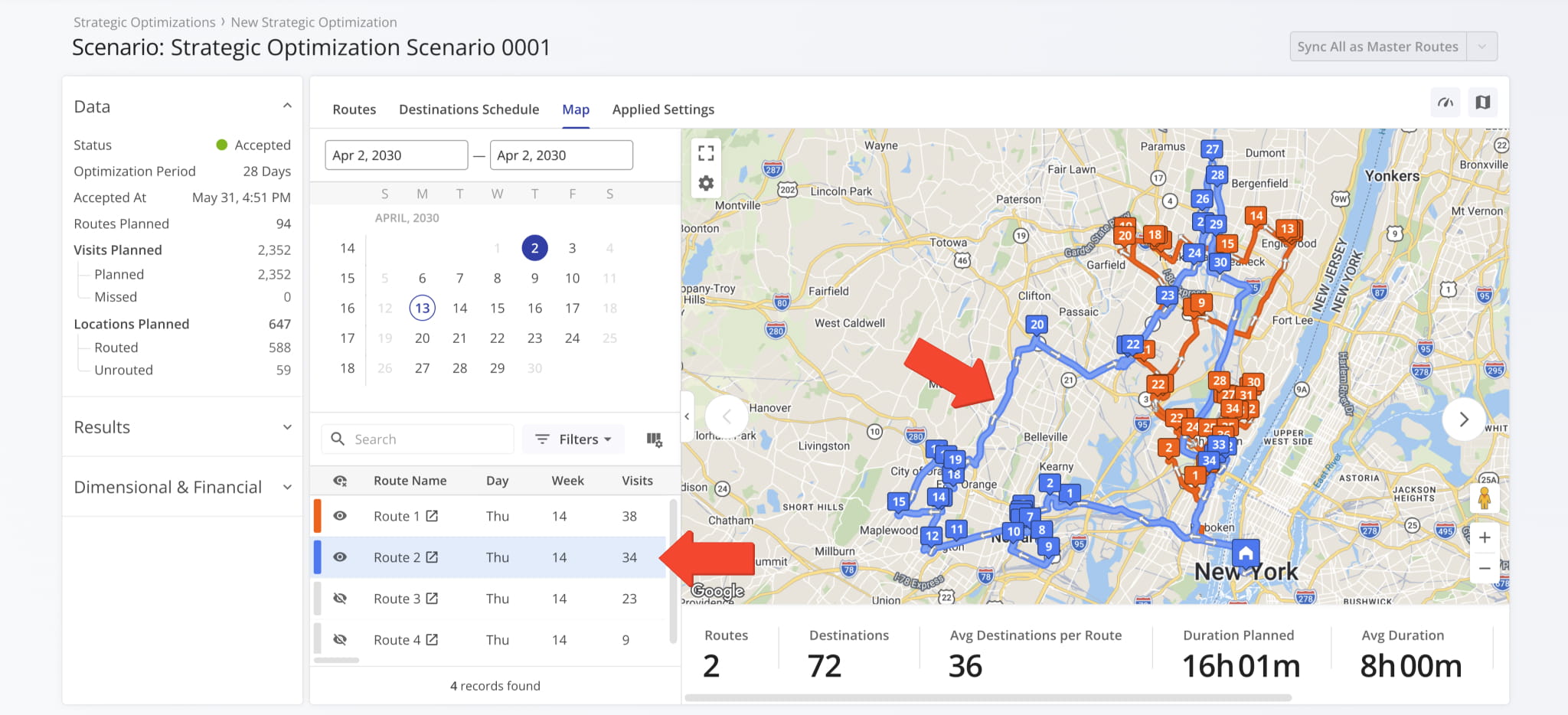This screenshot has height=715, width=1568.
Task: Click the gauge summary icon
Action: pyautogui.click(x=1445, y=103)
